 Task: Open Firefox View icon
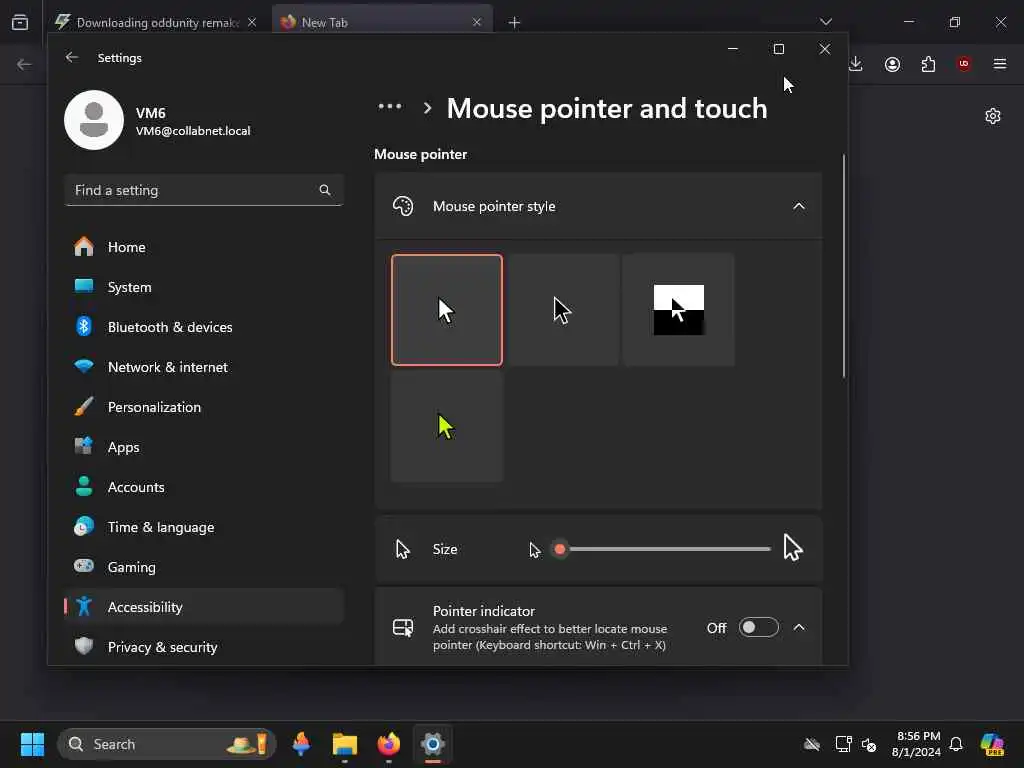(20, 22)
